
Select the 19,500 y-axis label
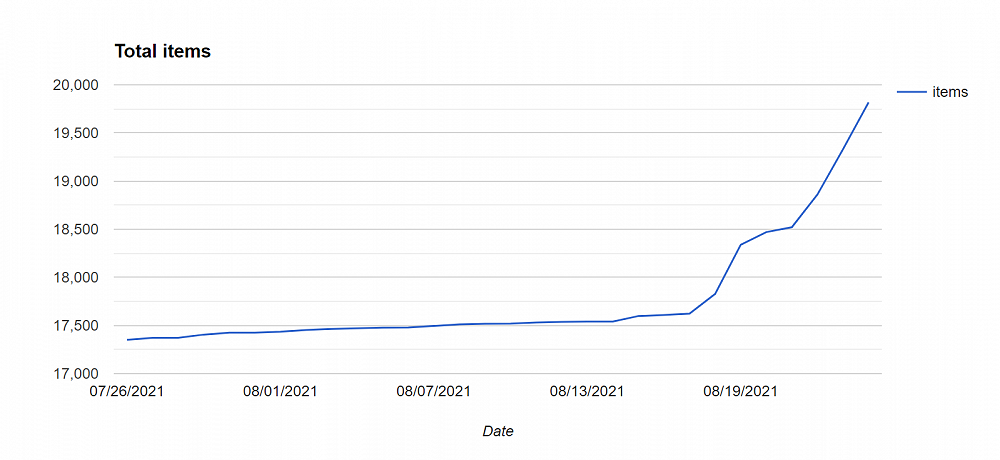click(x=73, y=133)
